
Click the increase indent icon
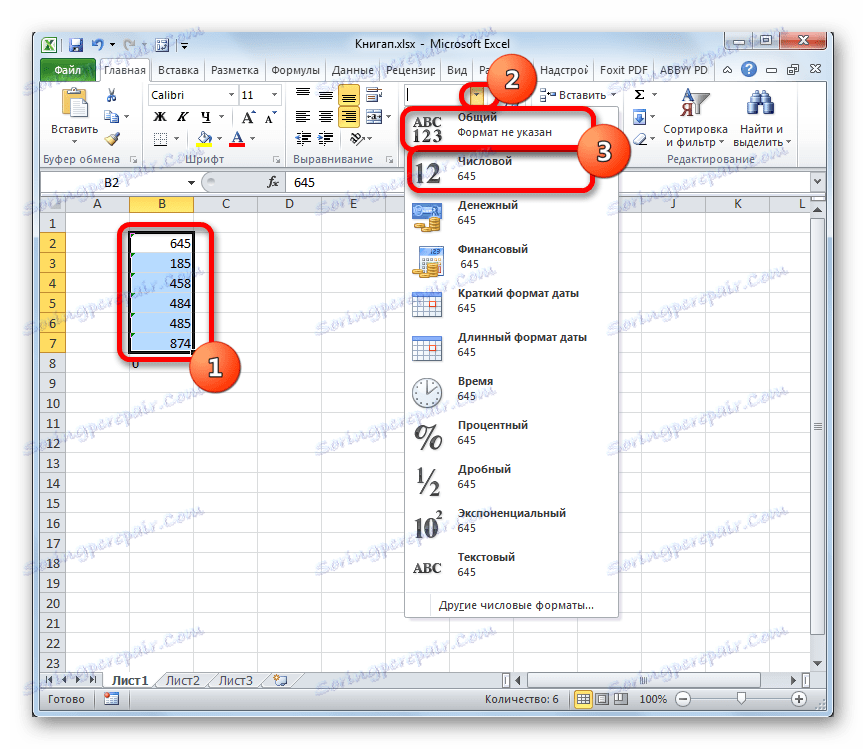coord(325,138)
